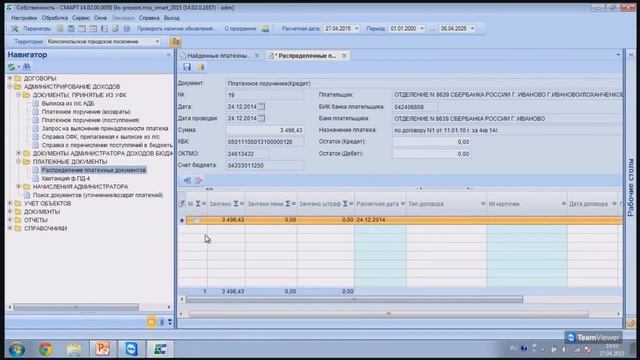Click the orange panel icon below Навигатор

[x=151, y=322]
